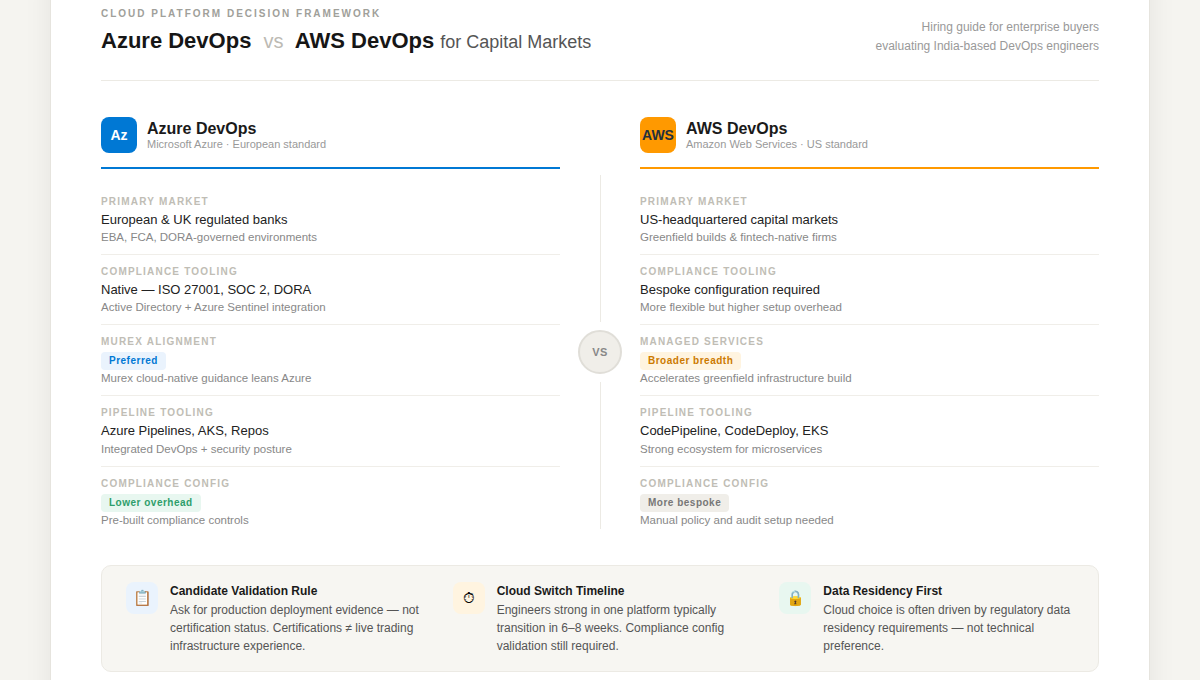Image resolution: width=1200 pixels, height=680 pixels.
Task: Click "Bespoke configuration required"
Action: tap(730, 289)
